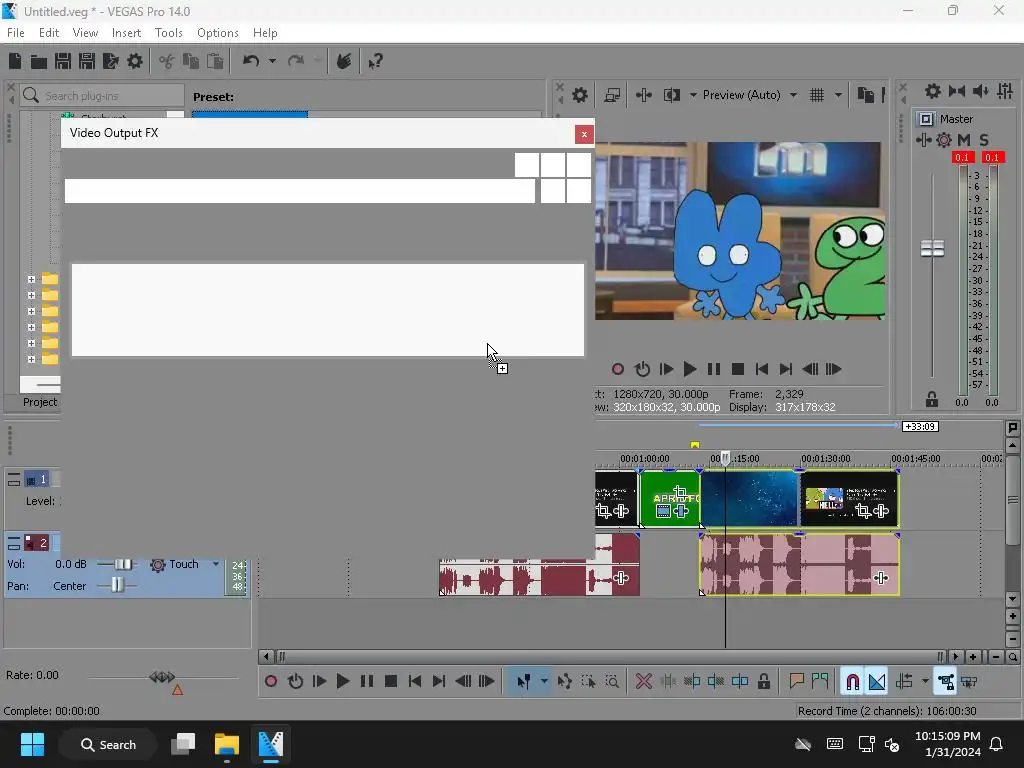Click the Cut scissors icon

click(x=167, y=61)
